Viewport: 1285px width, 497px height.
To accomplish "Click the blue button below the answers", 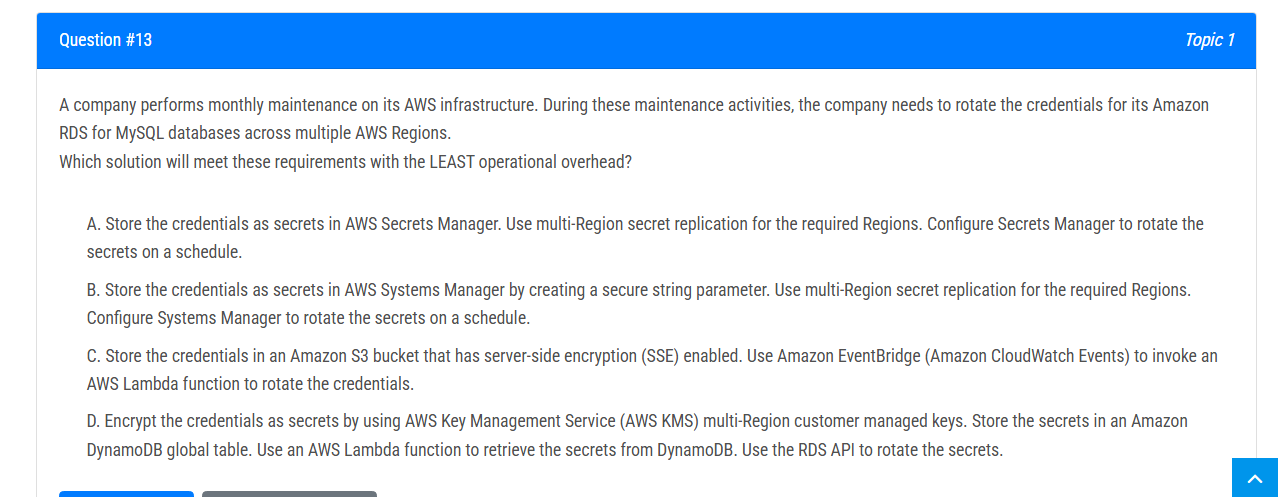I will pyautogui.click(x=126, y=493).
